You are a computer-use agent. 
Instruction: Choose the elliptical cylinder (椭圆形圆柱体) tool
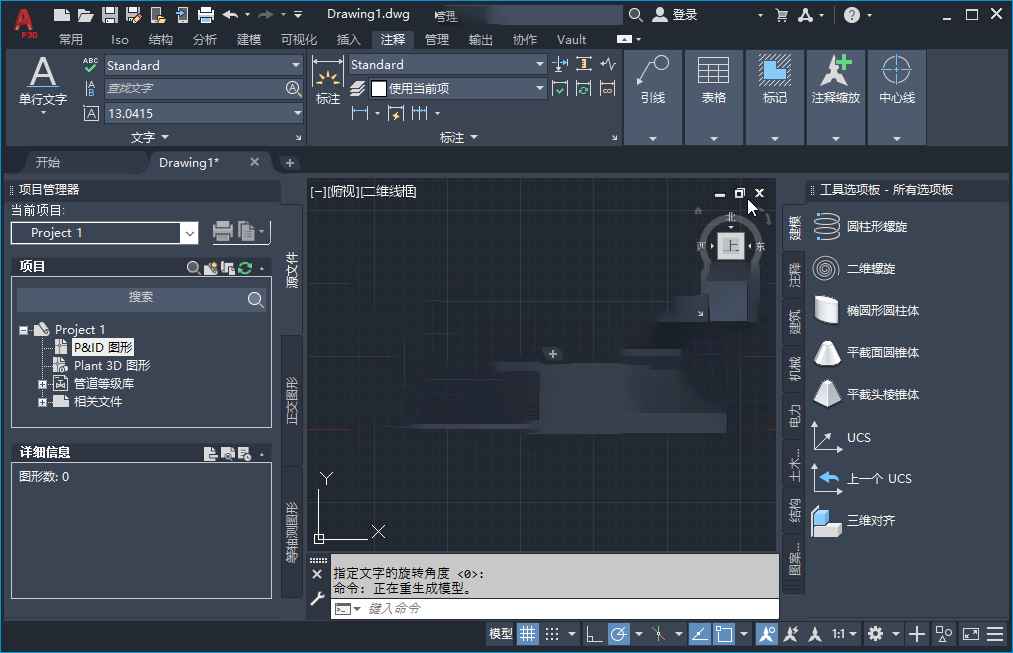point(866,311)
